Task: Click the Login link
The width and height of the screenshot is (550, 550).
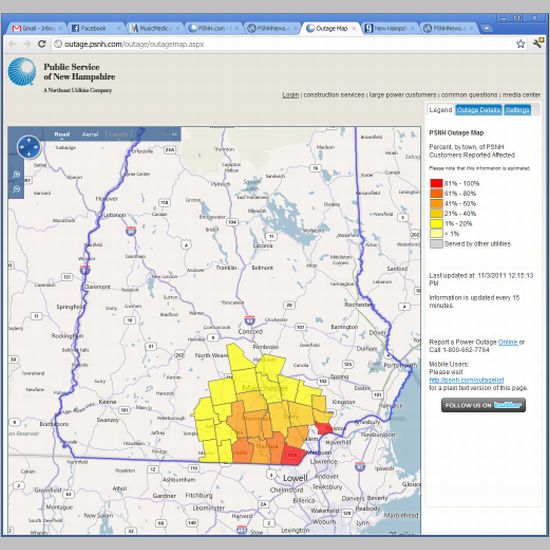Action: pos(290,95)
